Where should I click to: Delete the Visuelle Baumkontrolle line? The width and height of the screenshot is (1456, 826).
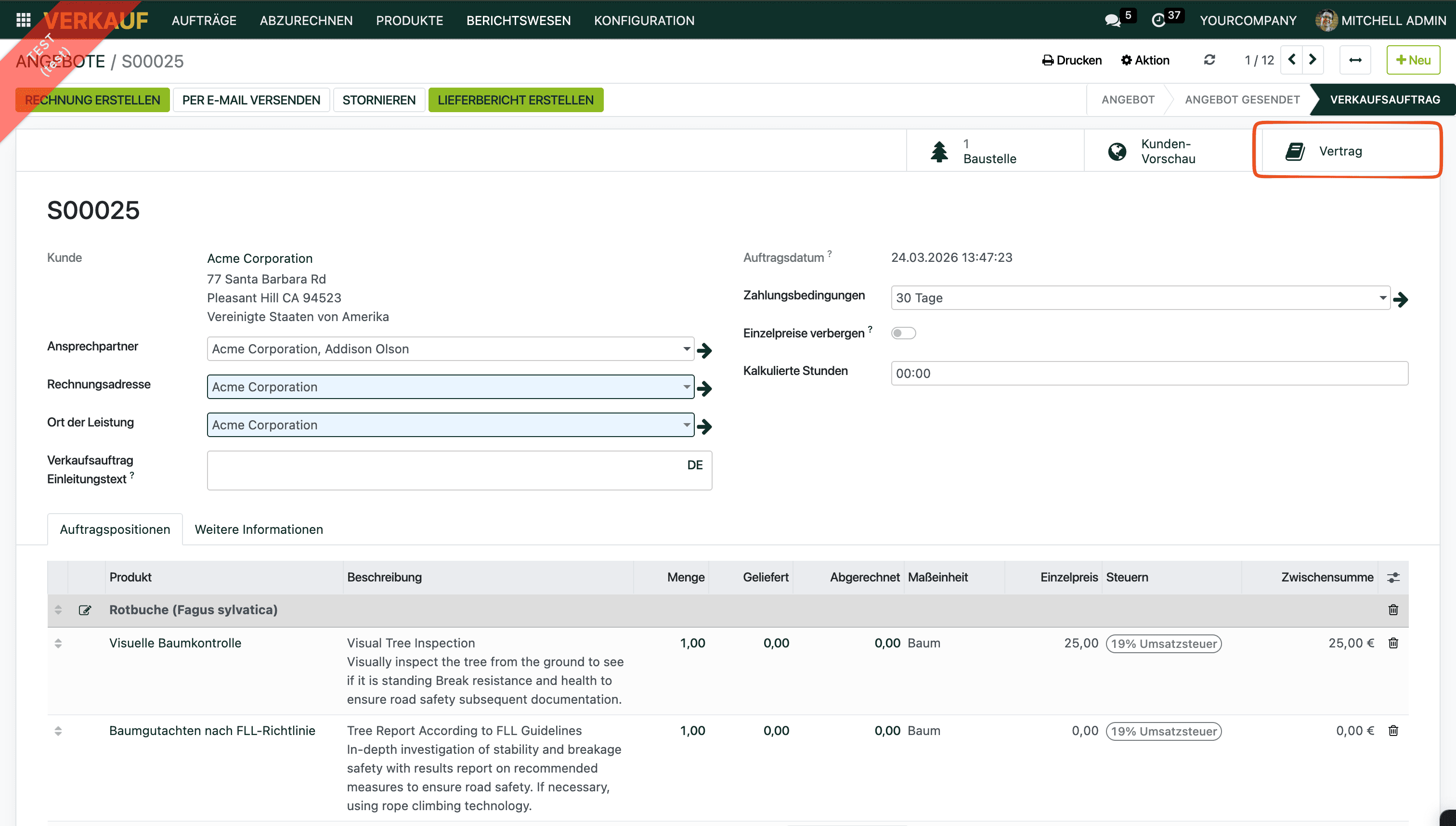pyautogui.click(x=1393, y=643)
